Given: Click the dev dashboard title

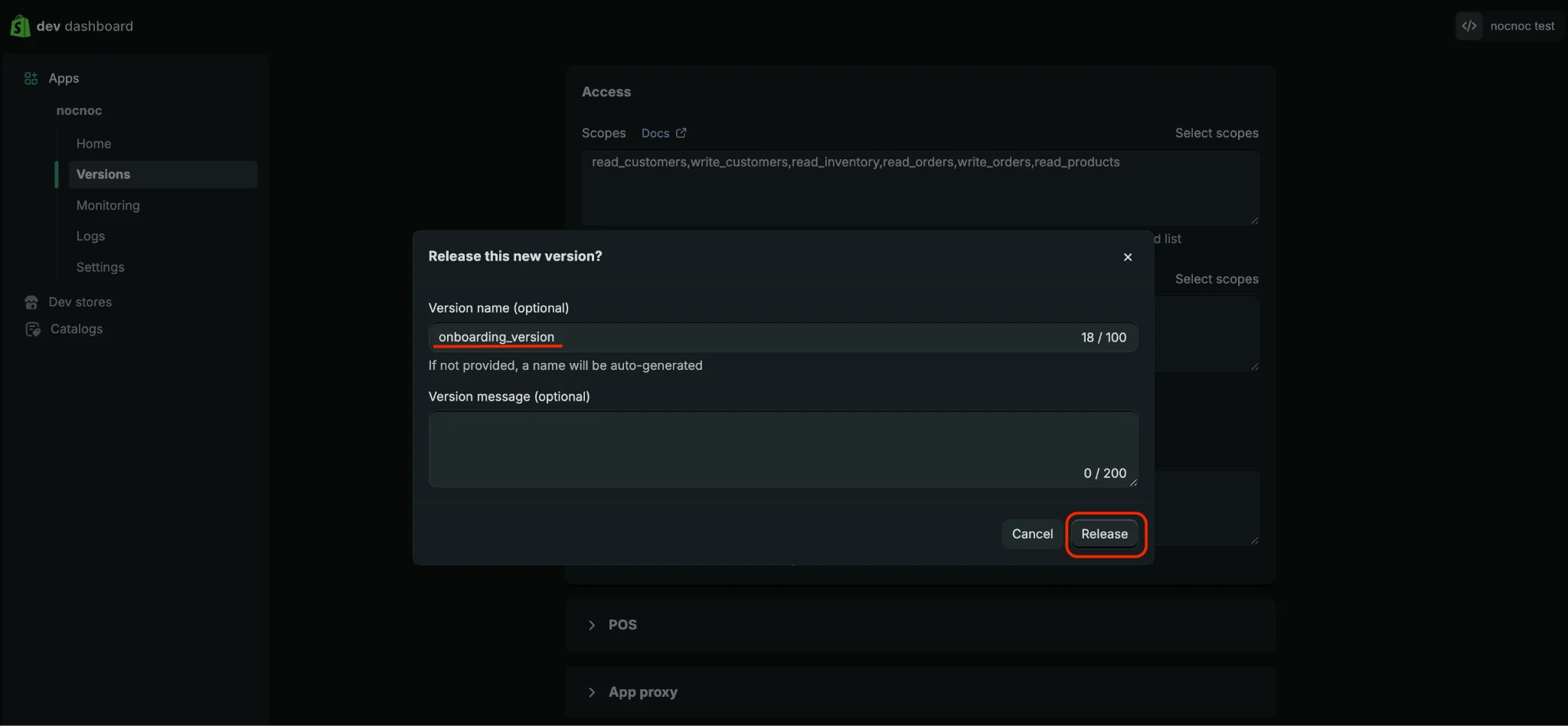Looking at the screenshot, I should [x=84, y=26].
